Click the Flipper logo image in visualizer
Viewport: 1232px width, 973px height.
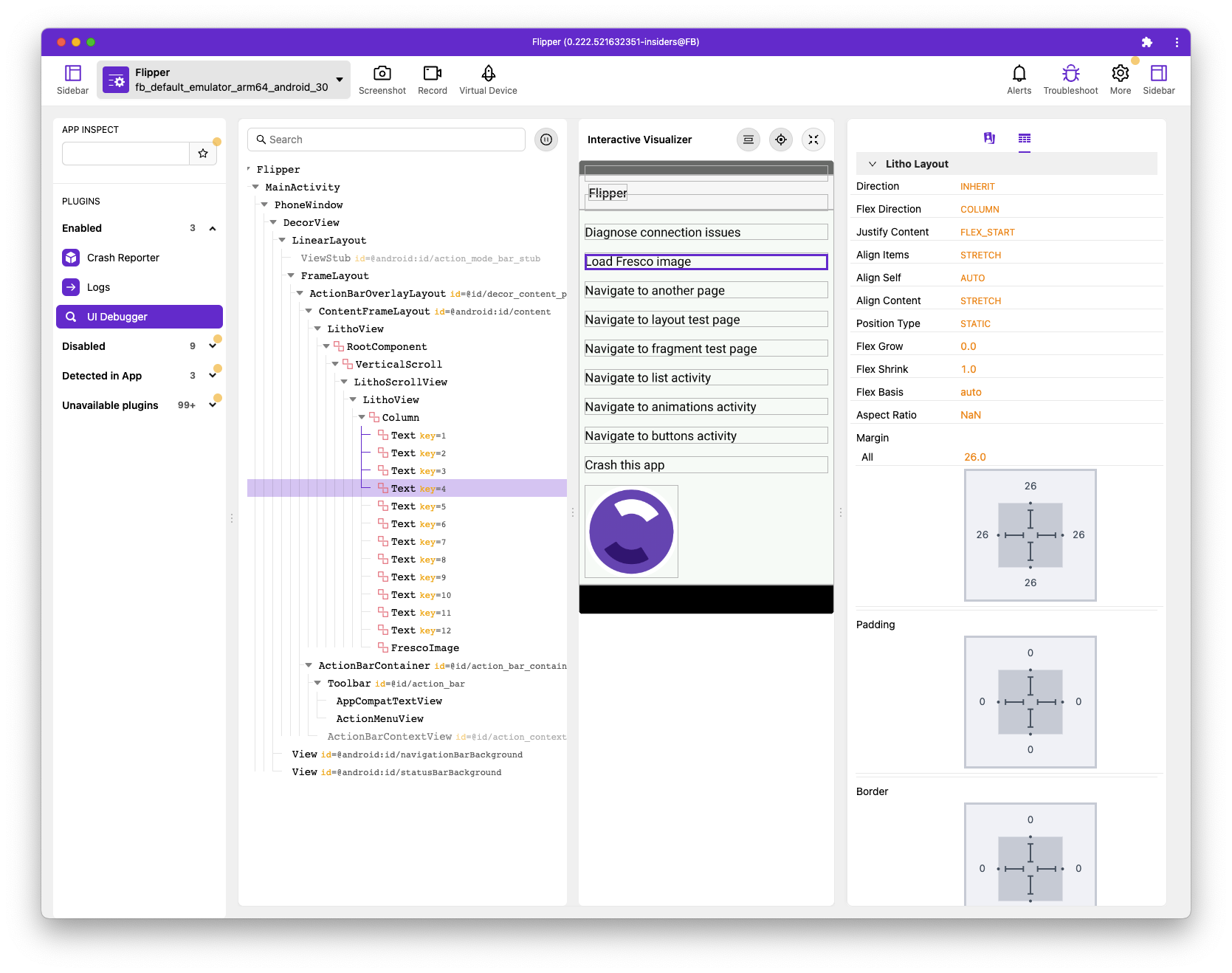(x=631, y=532)
